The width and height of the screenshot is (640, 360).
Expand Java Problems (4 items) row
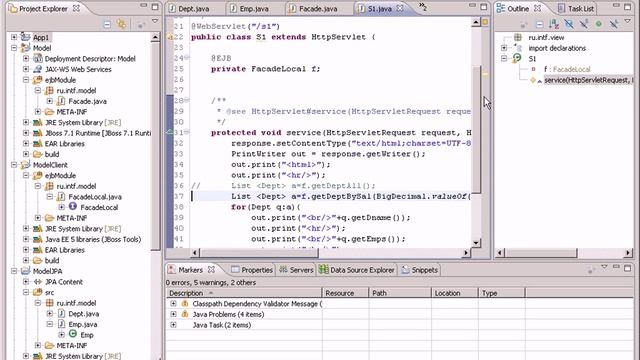click(x=173, y=314)
